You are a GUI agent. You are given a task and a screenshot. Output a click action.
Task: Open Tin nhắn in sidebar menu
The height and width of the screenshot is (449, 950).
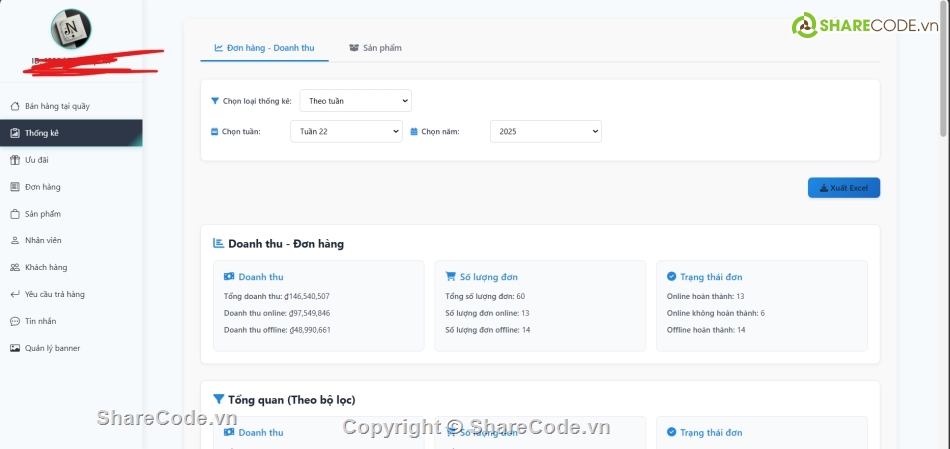(x=71, y=321)
